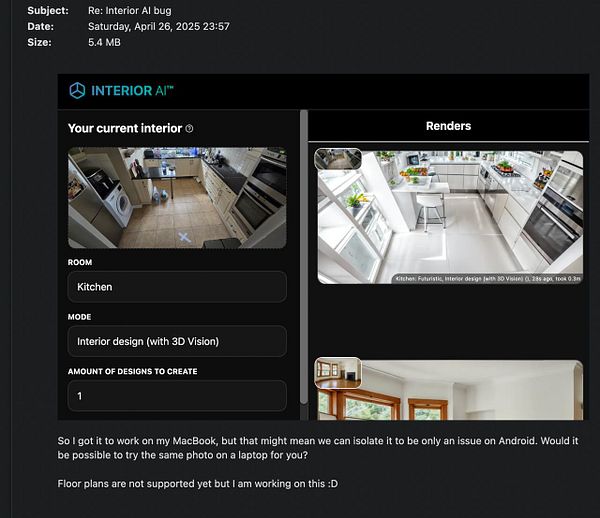Click the render caption Kitchen: Futuristic
600x518 pixels.
pyautogui.click(x=488, y=279)
